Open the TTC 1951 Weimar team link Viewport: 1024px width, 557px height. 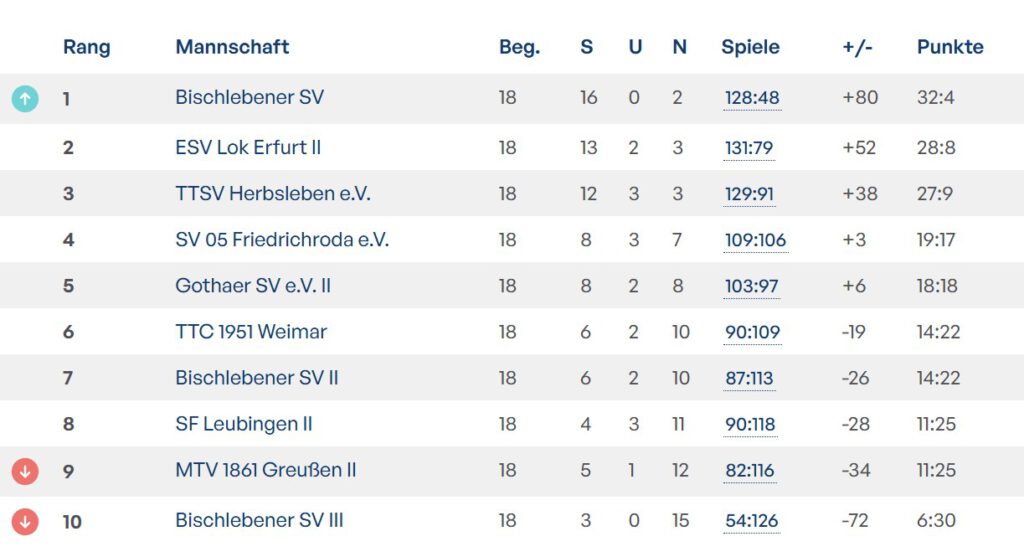tap(251, 332)
